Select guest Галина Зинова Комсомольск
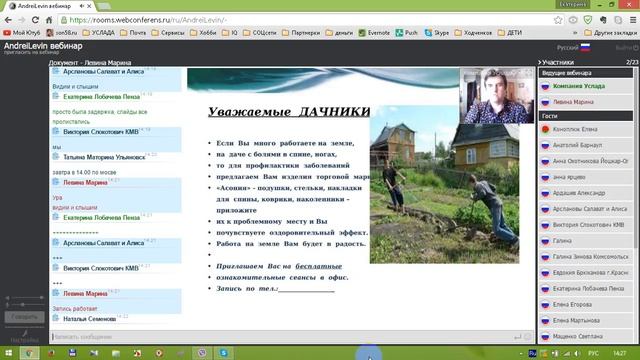The image size is (640, 360). [x=585, y=257]
